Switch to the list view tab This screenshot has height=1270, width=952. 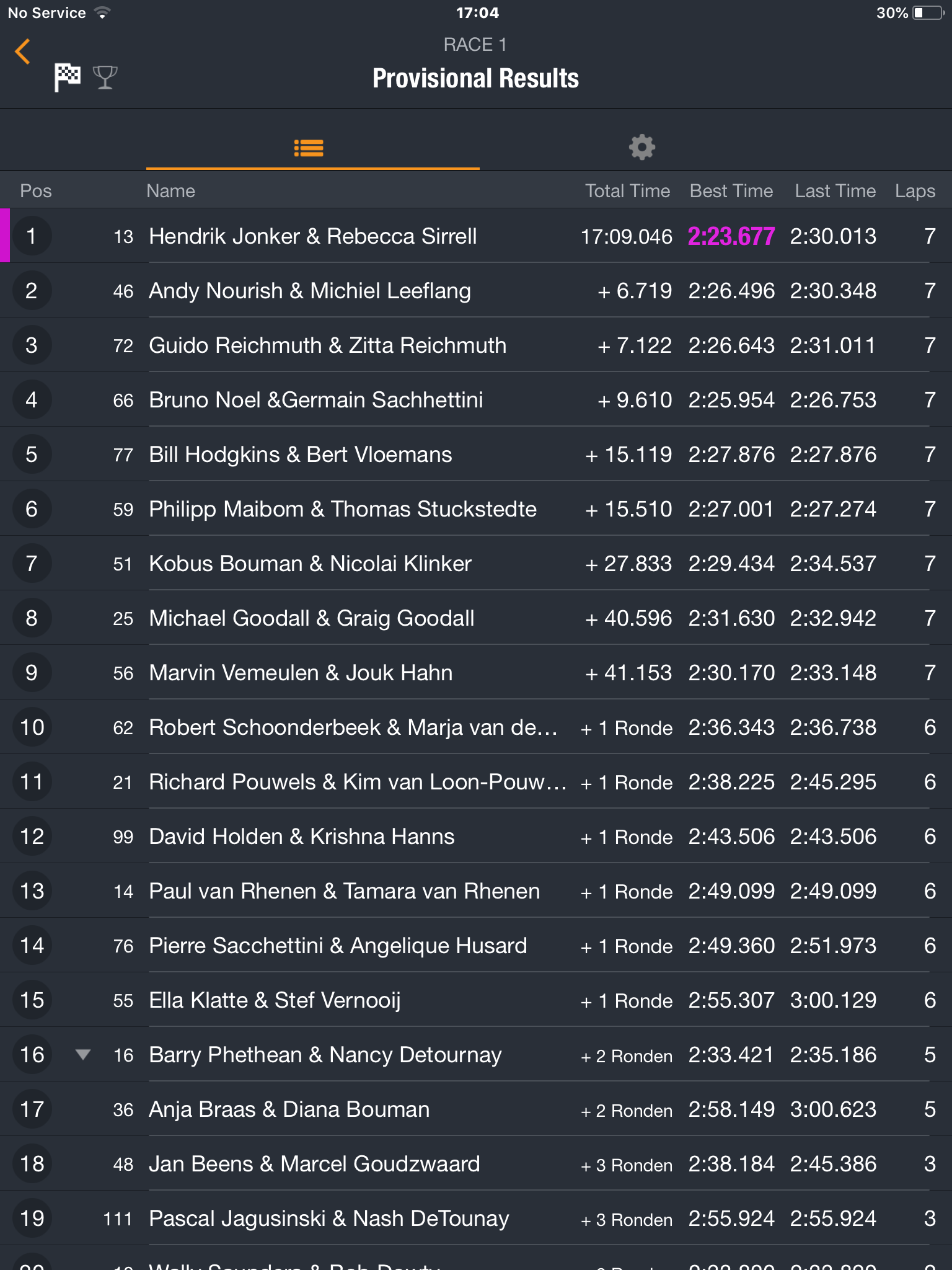tap(309, 148)
